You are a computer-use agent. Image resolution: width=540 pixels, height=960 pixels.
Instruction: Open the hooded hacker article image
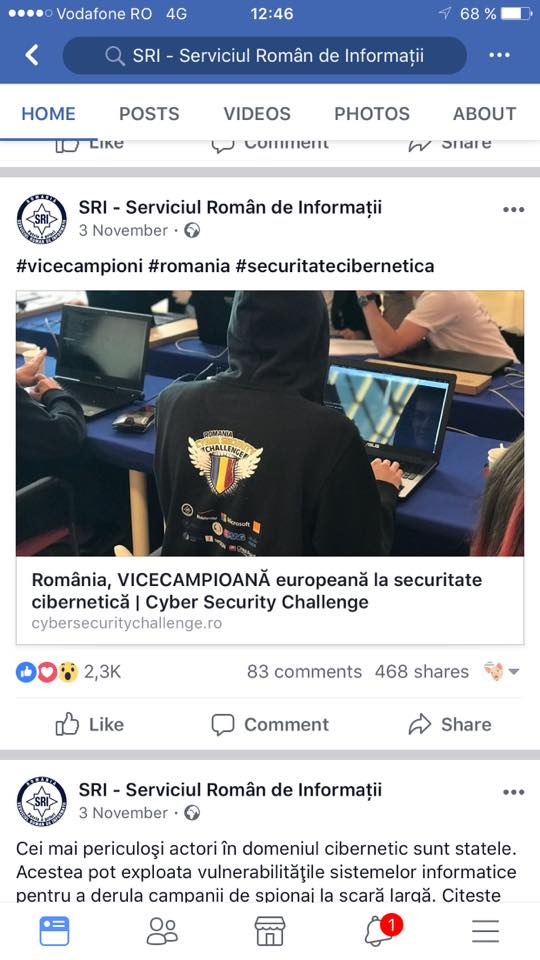(x=270, y=423)
